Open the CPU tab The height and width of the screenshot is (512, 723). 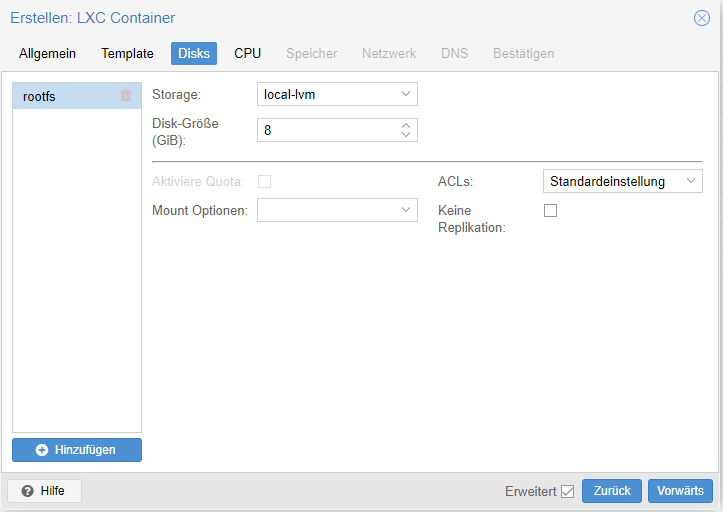[x=247, y=53]
